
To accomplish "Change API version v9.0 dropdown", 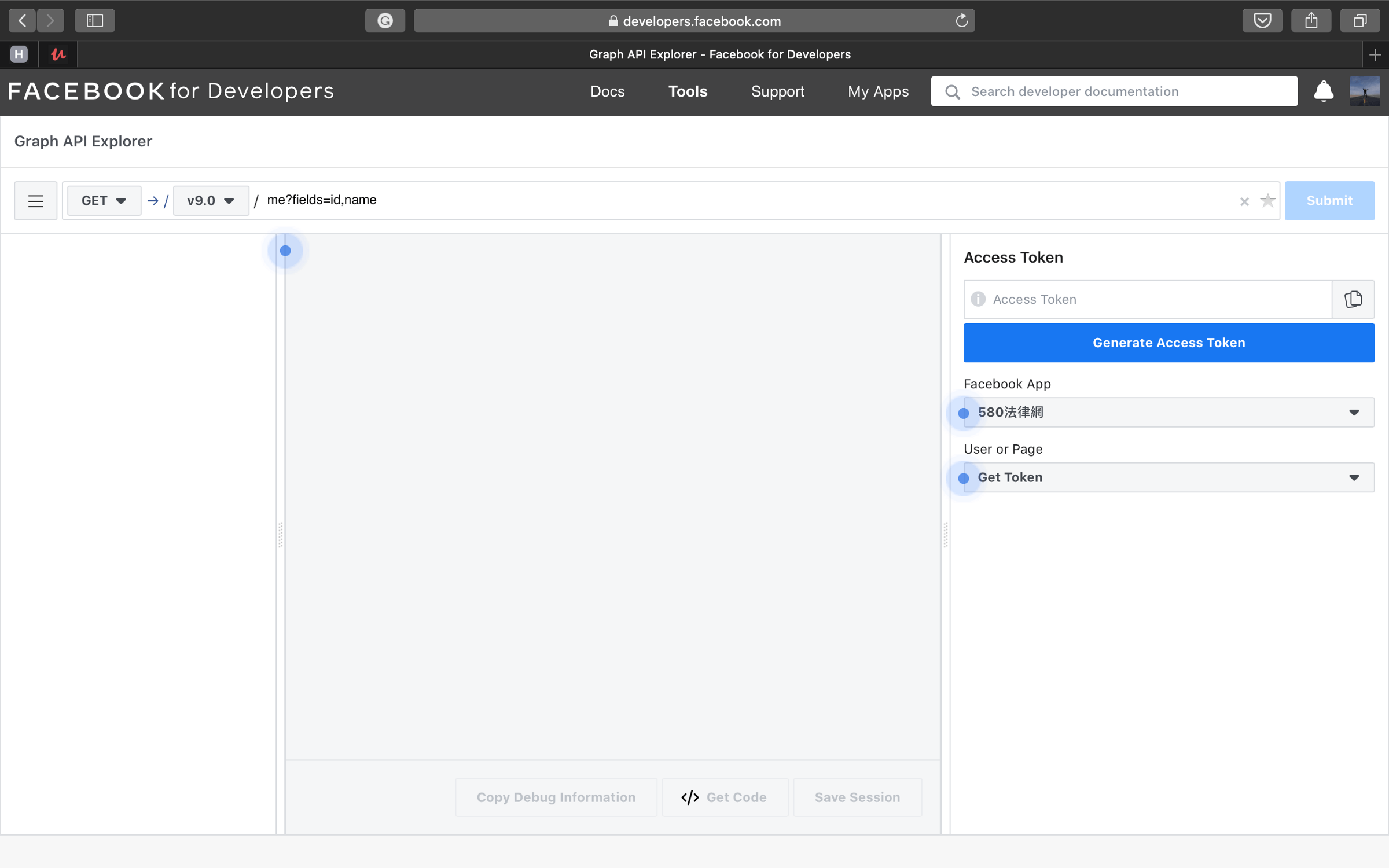I will tap(211, 201).
